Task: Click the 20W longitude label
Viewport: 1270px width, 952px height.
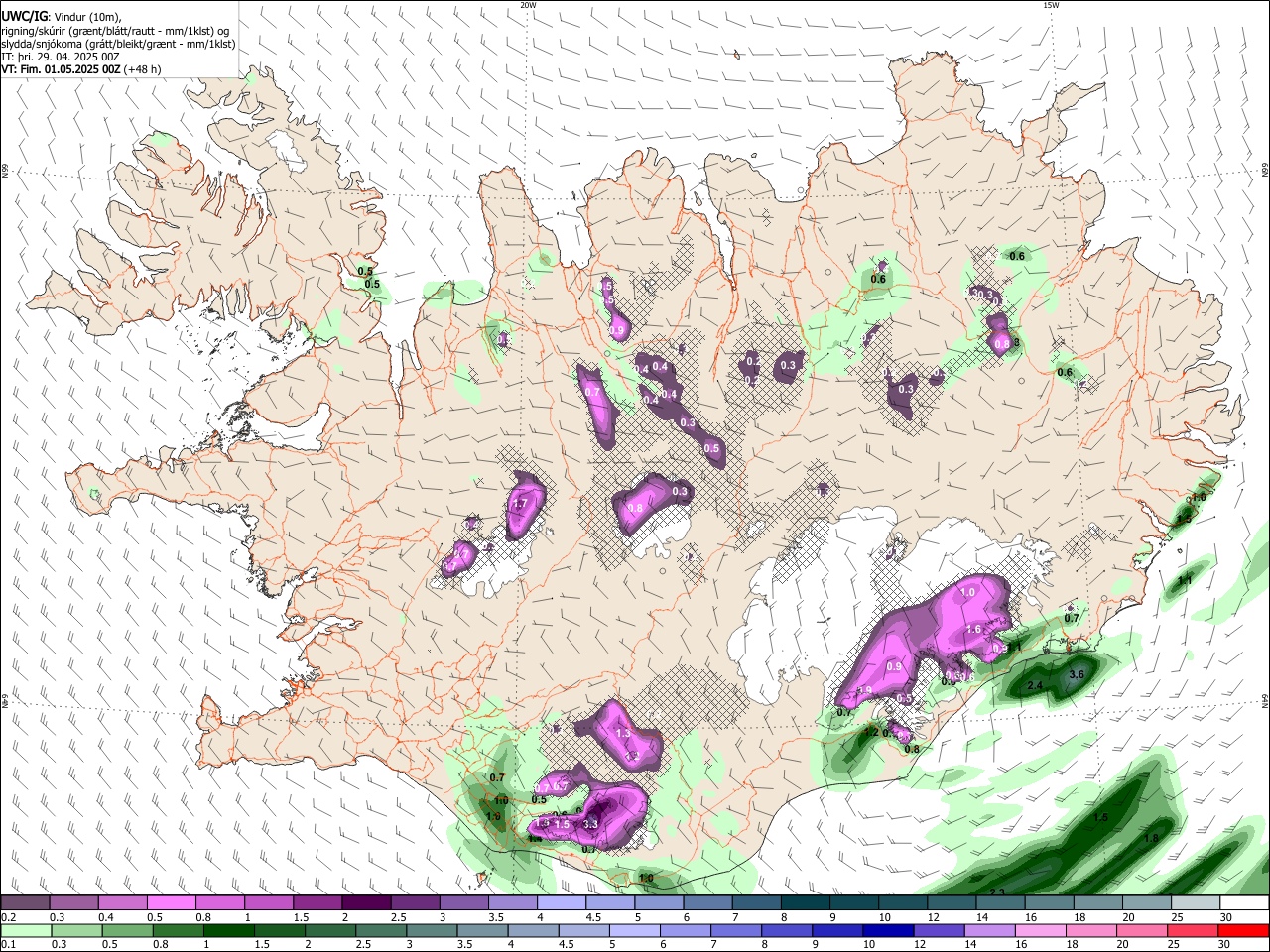Action: tap(528, 5)
